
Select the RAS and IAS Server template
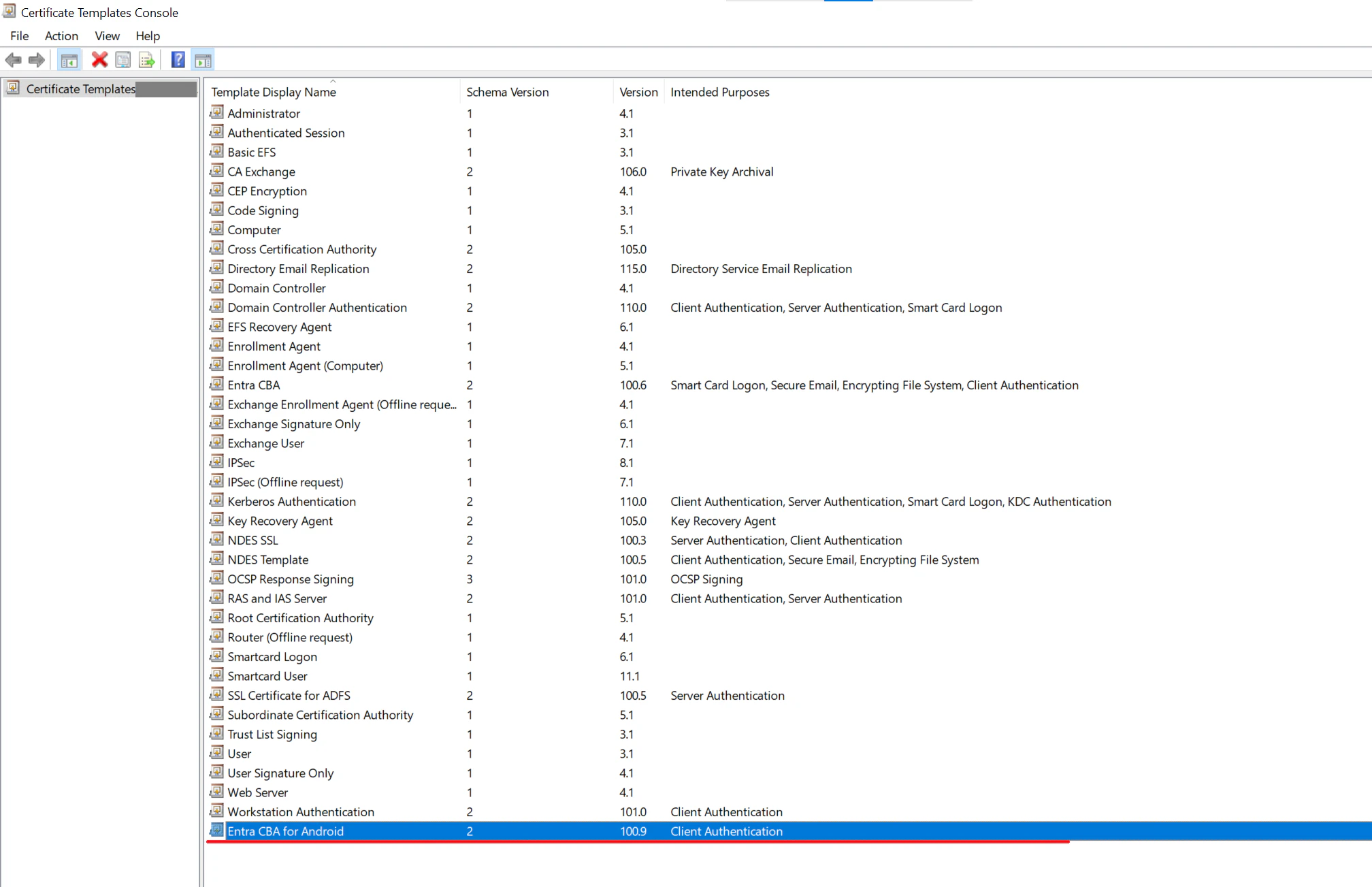tap(277, 598)
